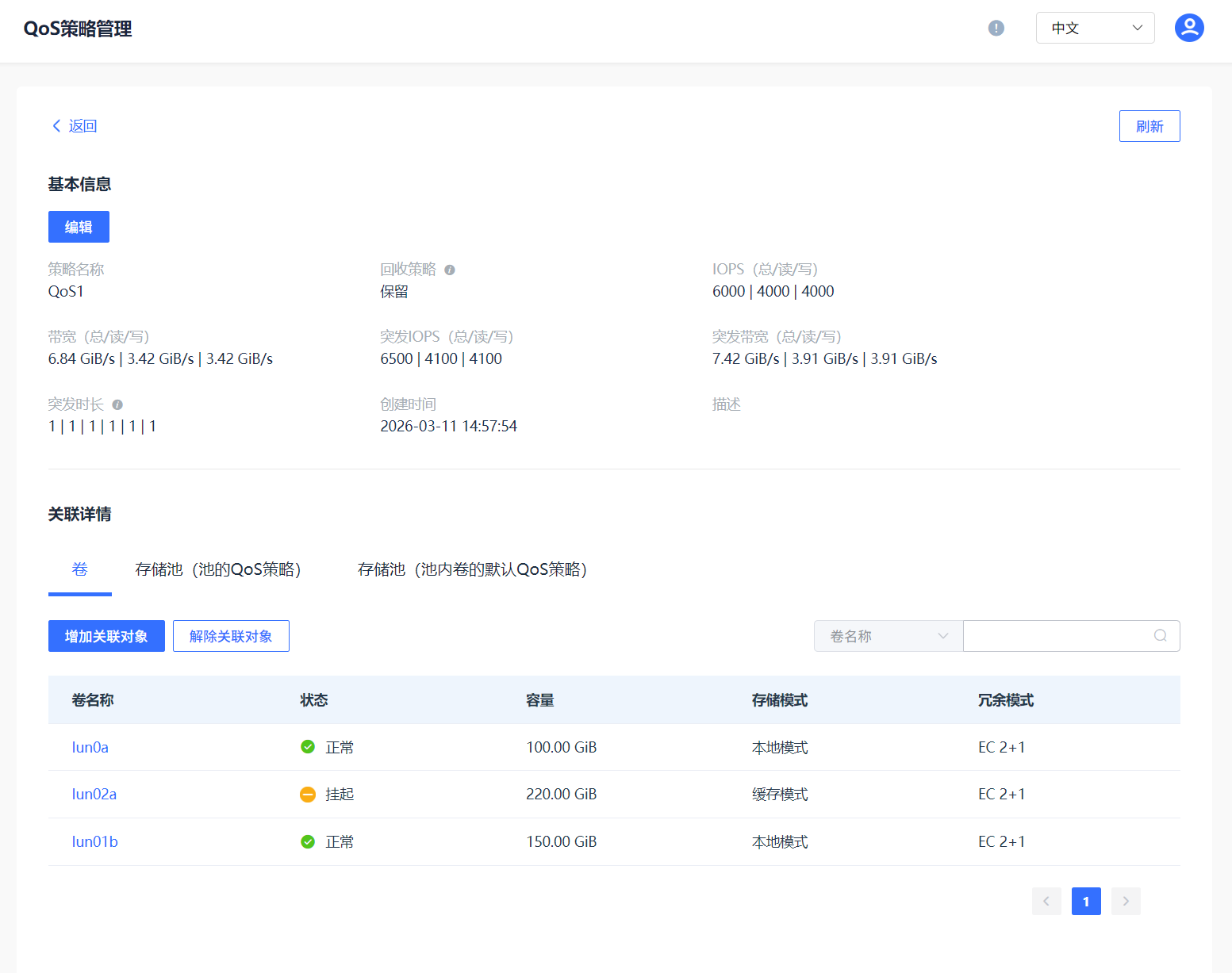1232x973 pixels.
Task: Switch to 存储池（池内卷的默认QoS策略）tab
Action: (x=472, y=569)
